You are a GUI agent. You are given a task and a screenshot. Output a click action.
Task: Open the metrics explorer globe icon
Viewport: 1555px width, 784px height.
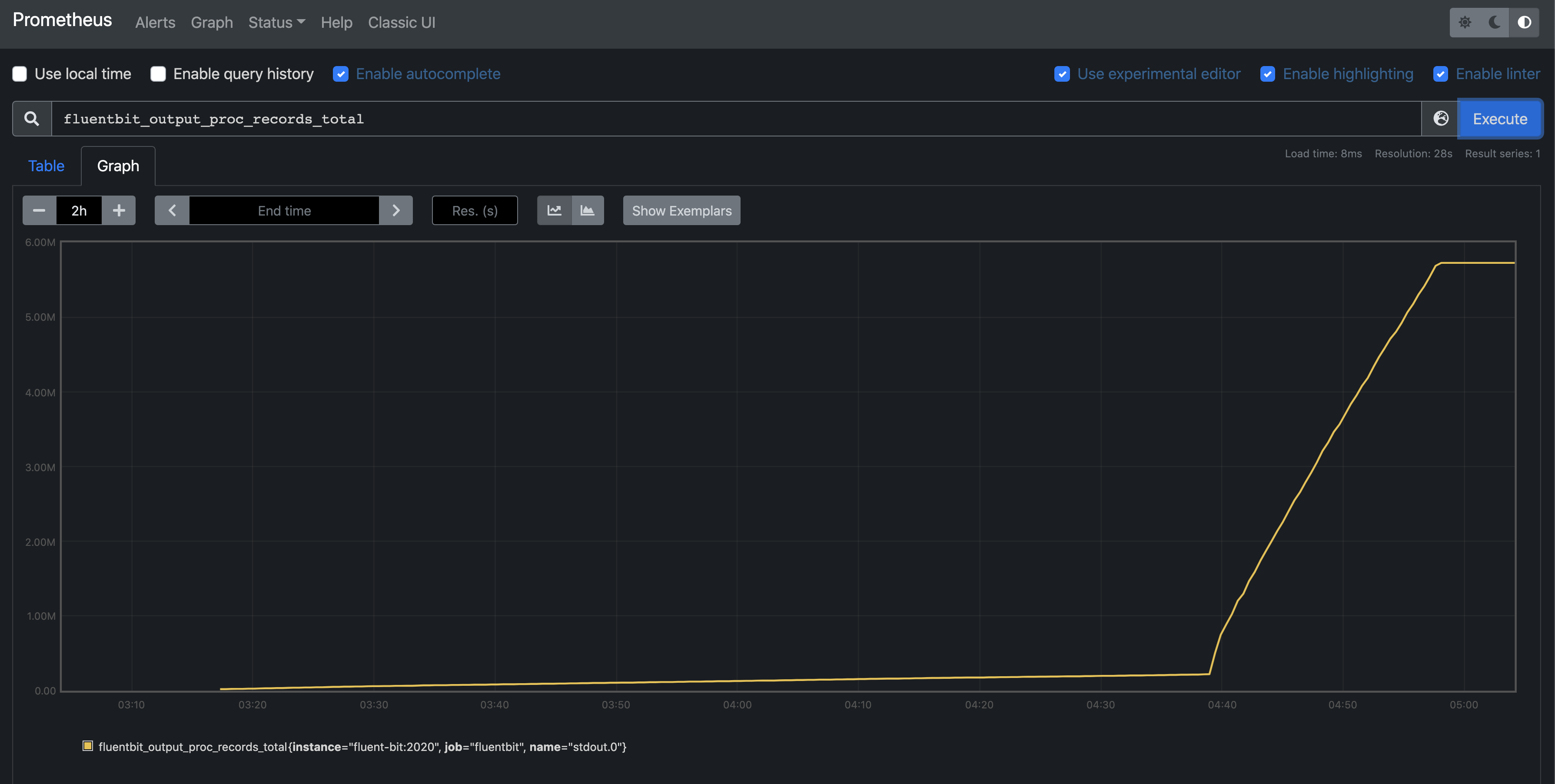1442,118
